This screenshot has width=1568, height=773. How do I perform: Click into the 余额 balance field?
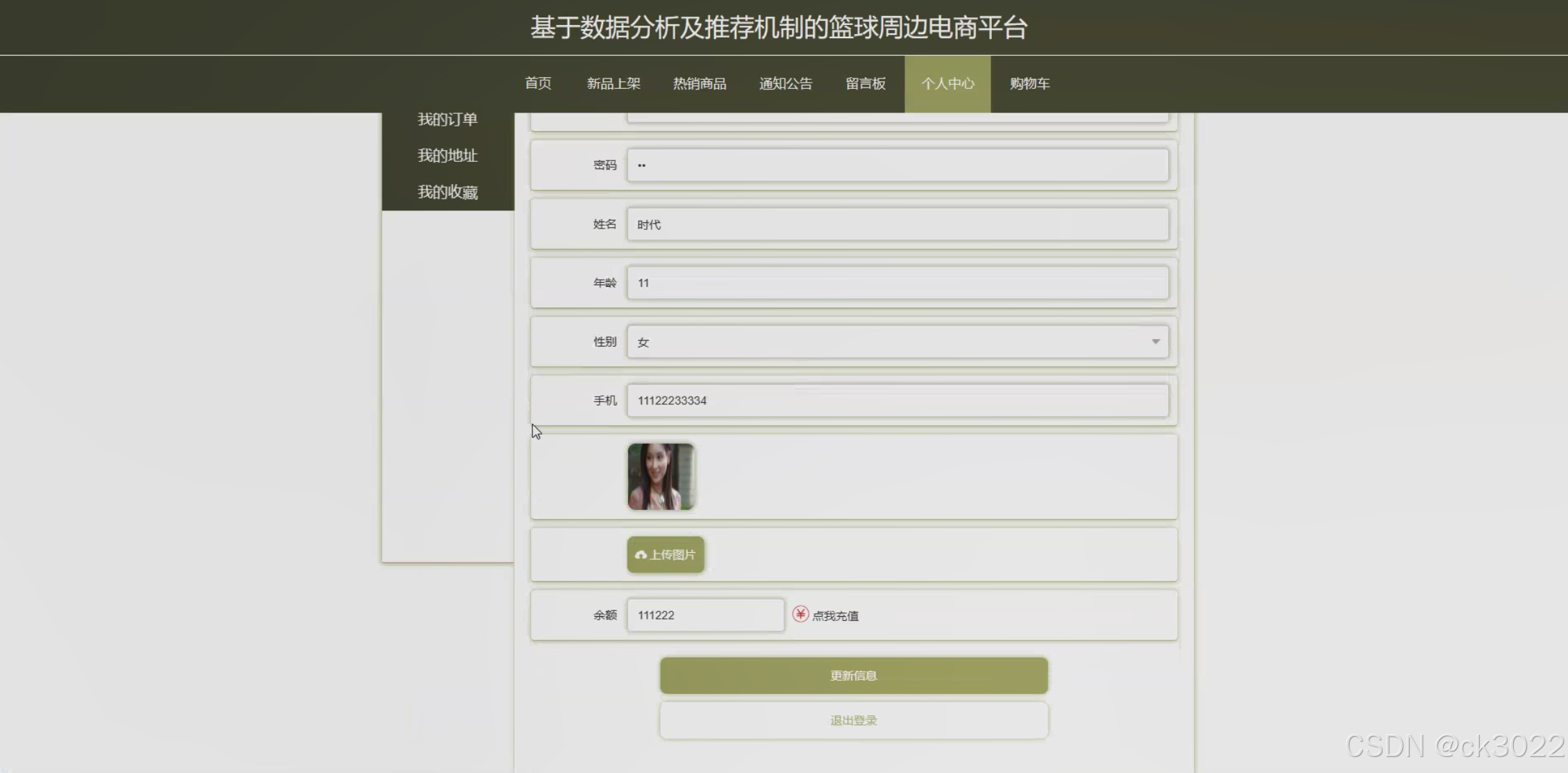pos(705,615)
